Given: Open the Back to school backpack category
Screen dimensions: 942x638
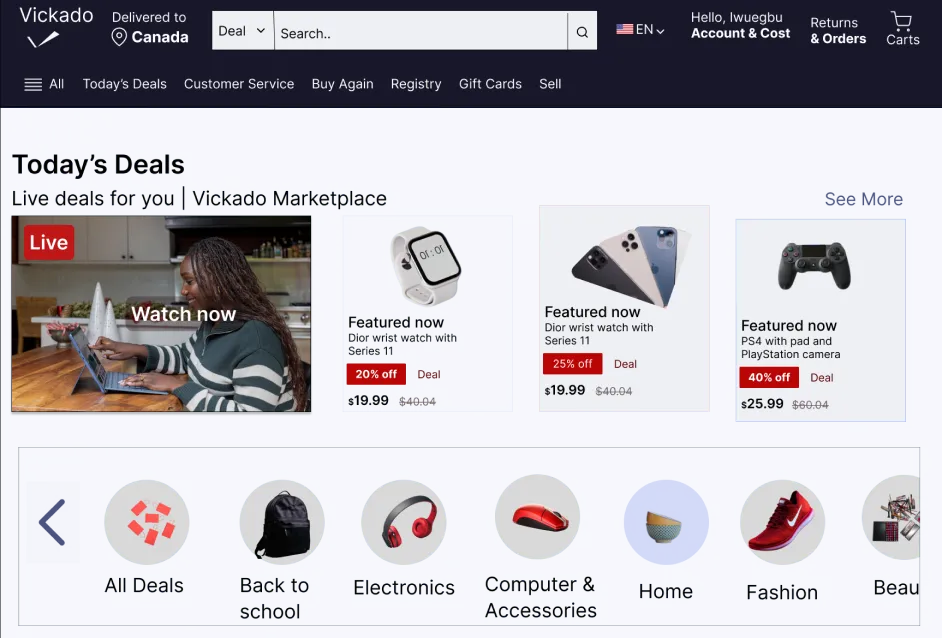Looking at the screenshot, I should coord(282,521).
